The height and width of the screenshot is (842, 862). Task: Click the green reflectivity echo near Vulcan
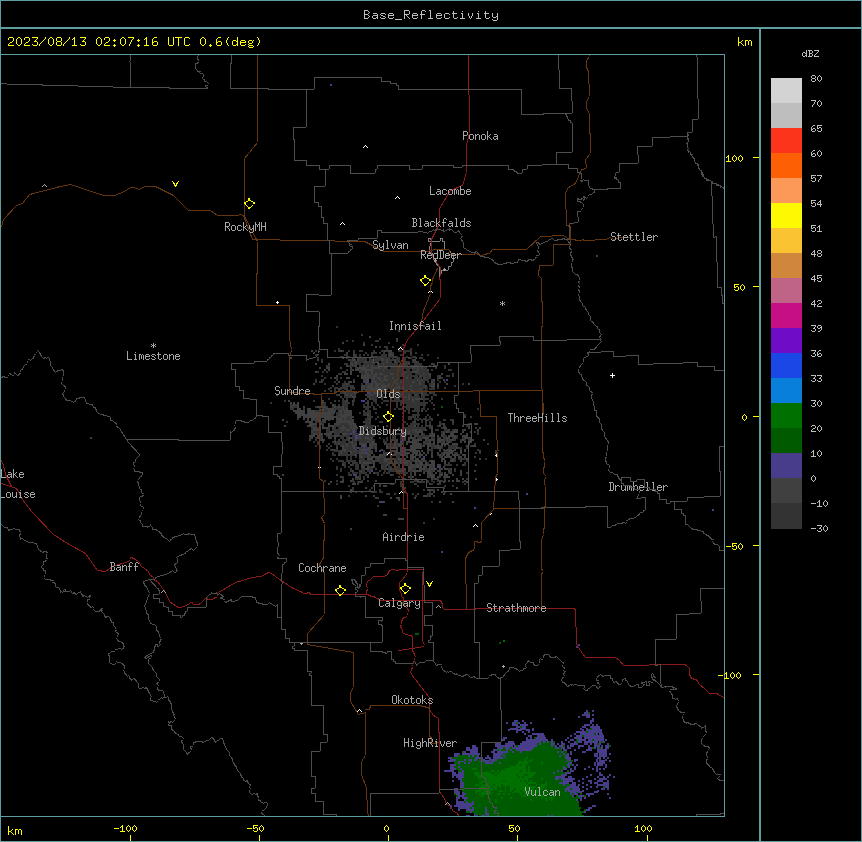pyautogui.click(x=522, y=780)
